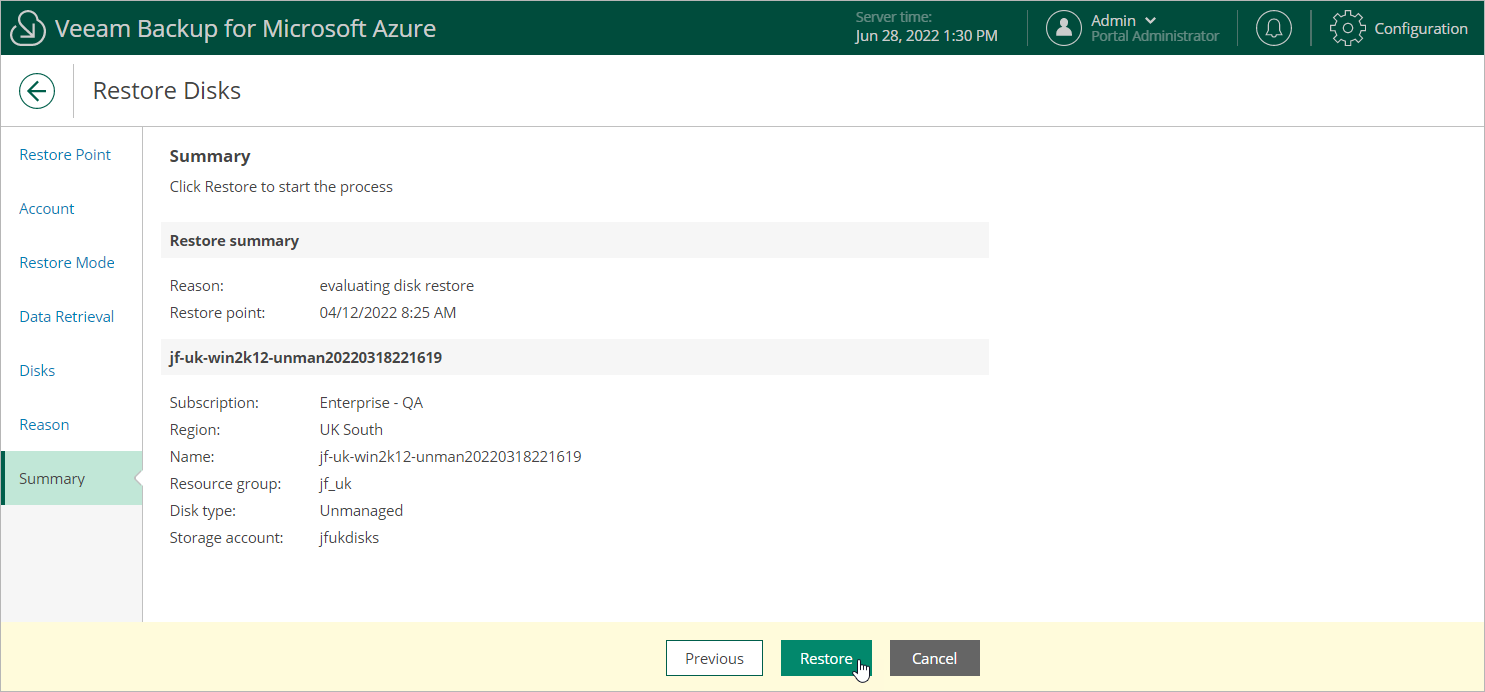Open the Disks step

coord(37,371)
